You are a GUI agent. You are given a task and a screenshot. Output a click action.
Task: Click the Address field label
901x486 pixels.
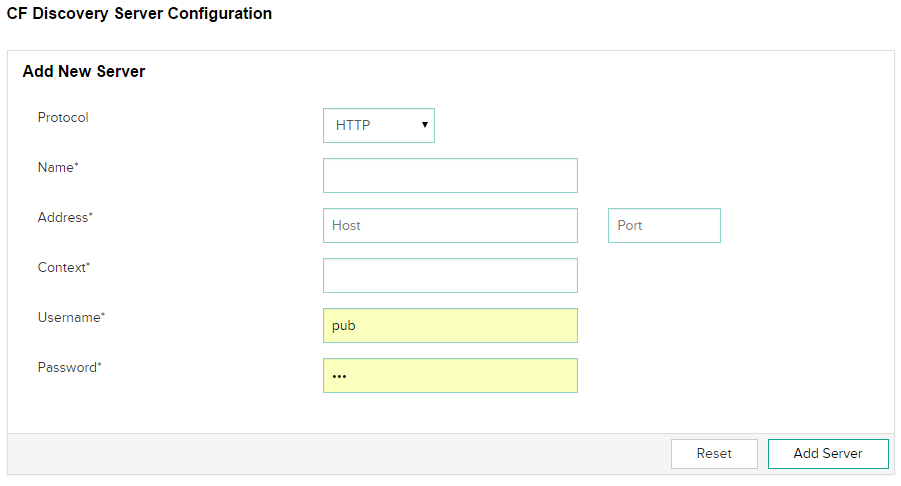point(63,217)
